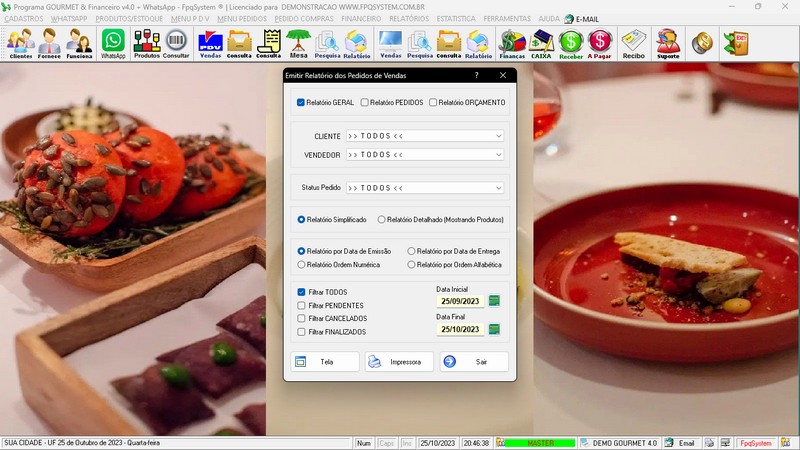The width and height of the screenshot is (800, 450).
Task: Click the Consulta receipt-scroll icon
Action: point(269,44)
